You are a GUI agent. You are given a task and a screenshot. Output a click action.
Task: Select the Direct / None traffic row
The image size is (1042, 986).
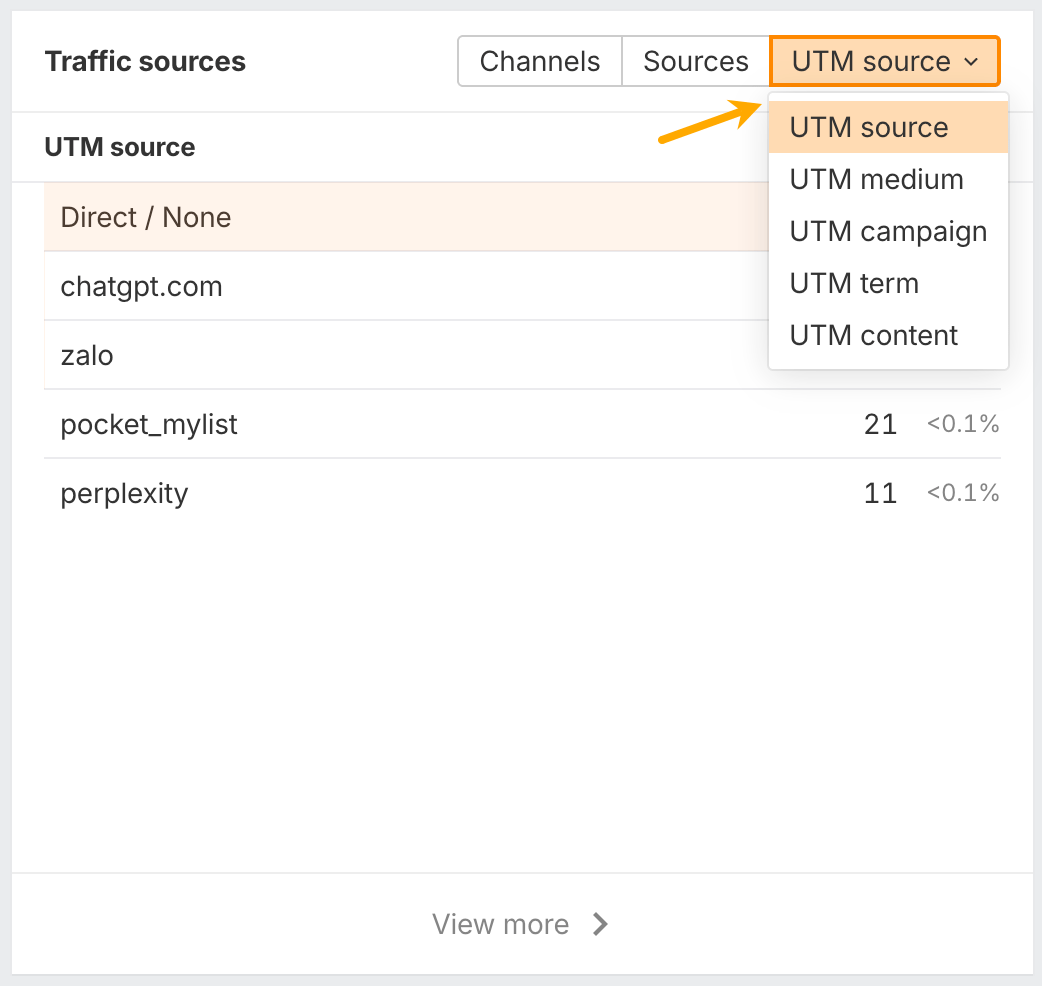[x=145, y=217]
